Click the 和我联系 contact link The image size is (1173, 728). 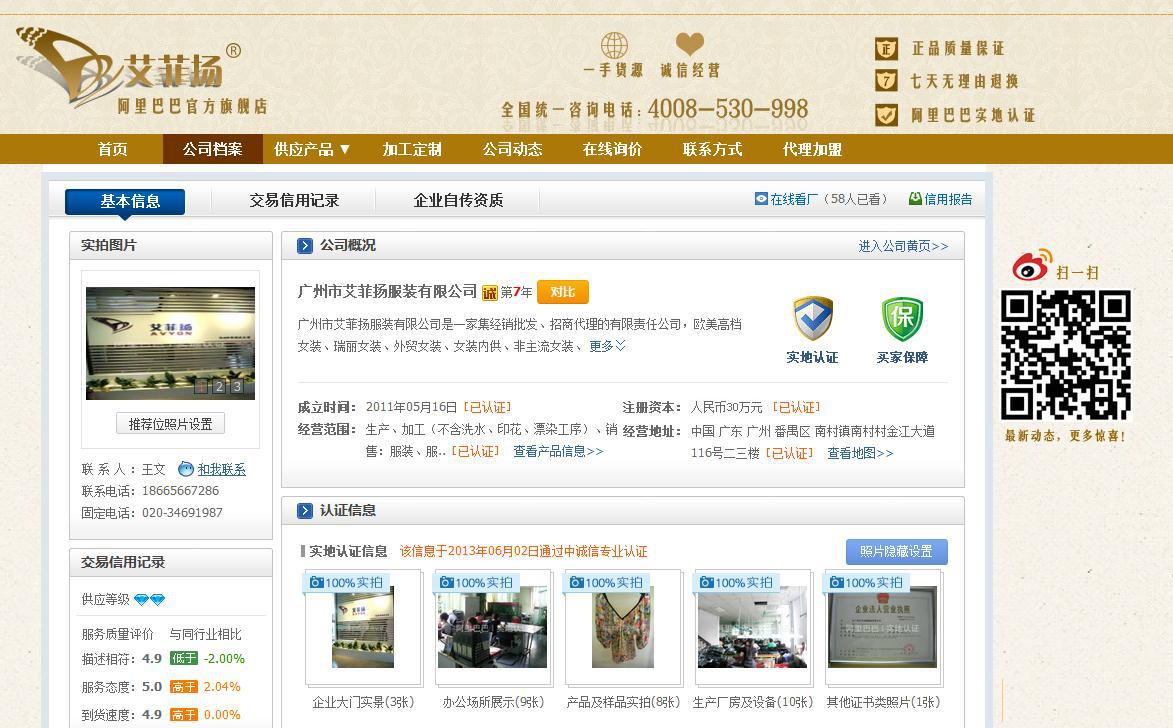point(221,469)
